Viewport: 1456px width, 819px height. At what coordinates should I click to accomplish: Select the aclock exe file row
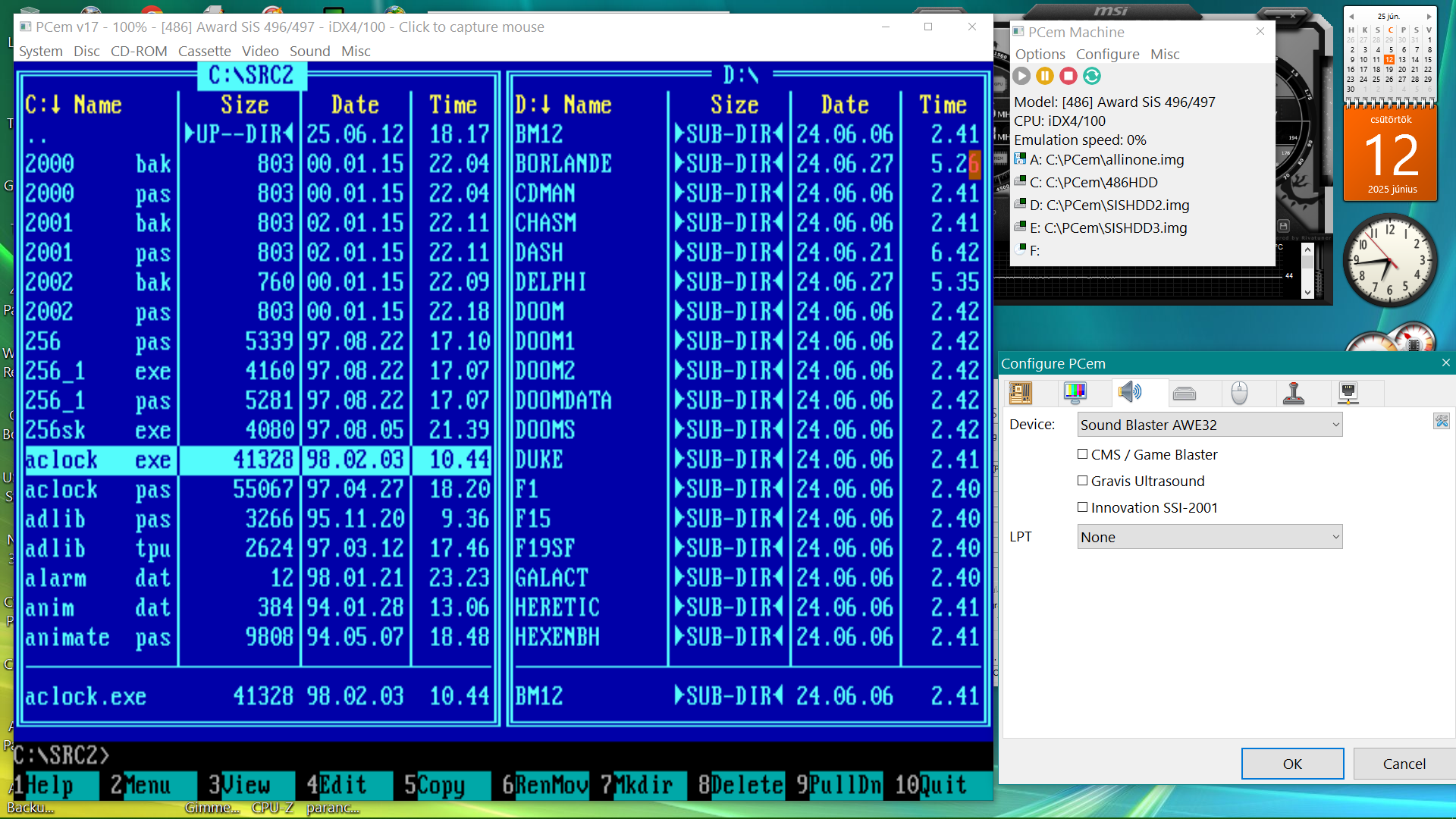pyautogui.click(x=258, y=460)
